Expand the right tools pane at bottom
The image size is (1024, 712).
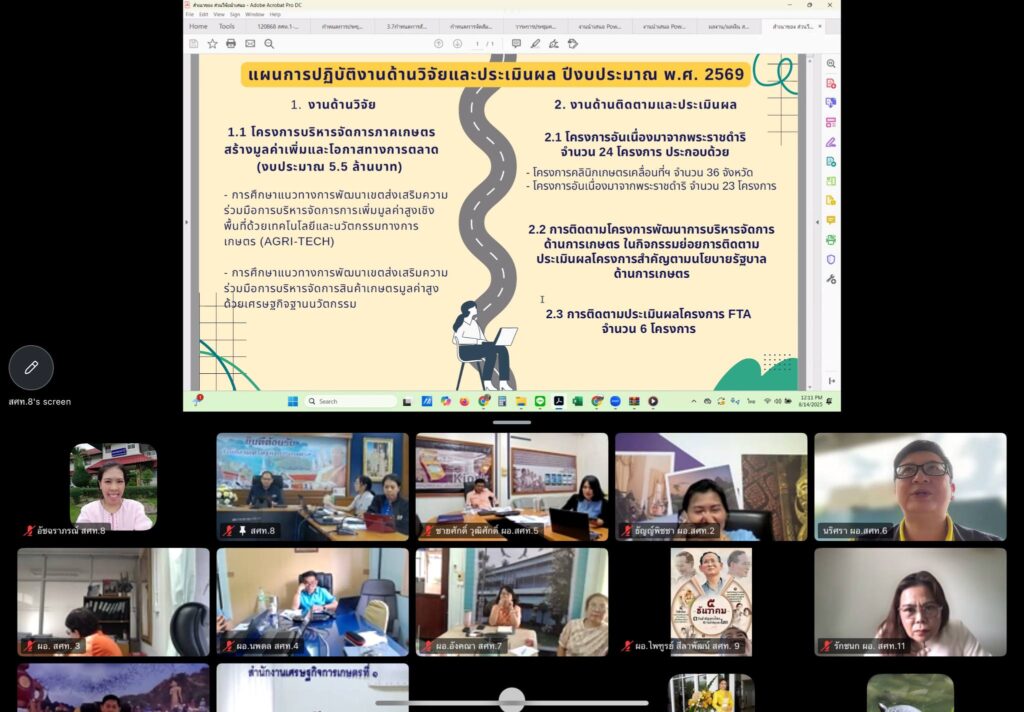(831, 381)
